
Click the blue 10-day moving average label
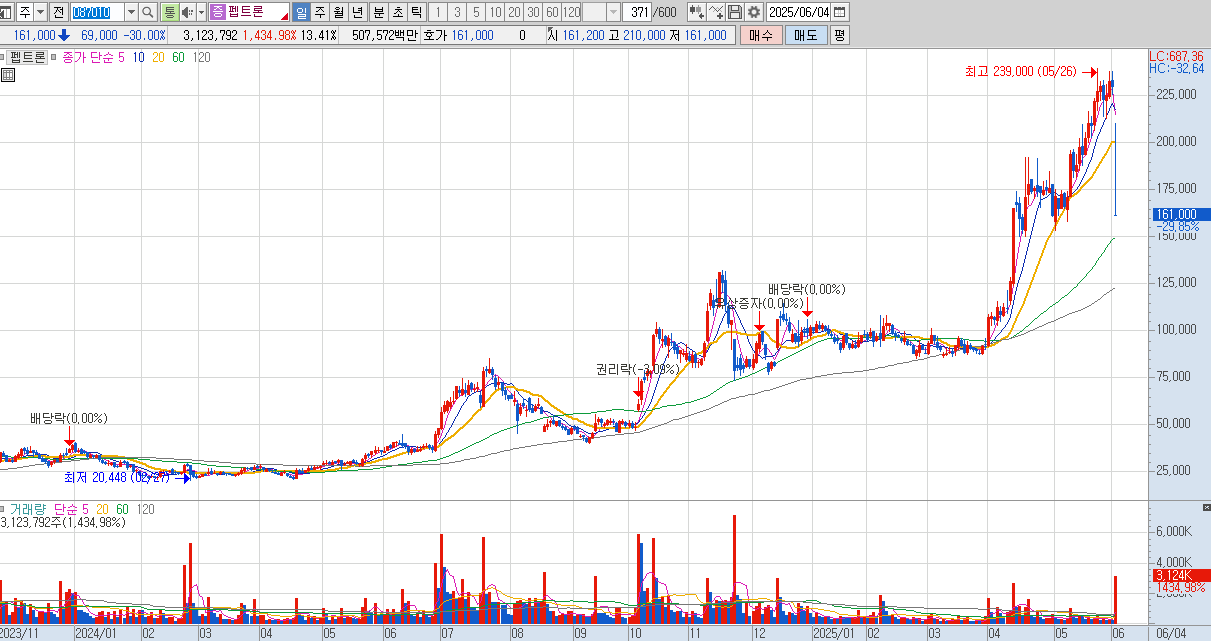138,57
